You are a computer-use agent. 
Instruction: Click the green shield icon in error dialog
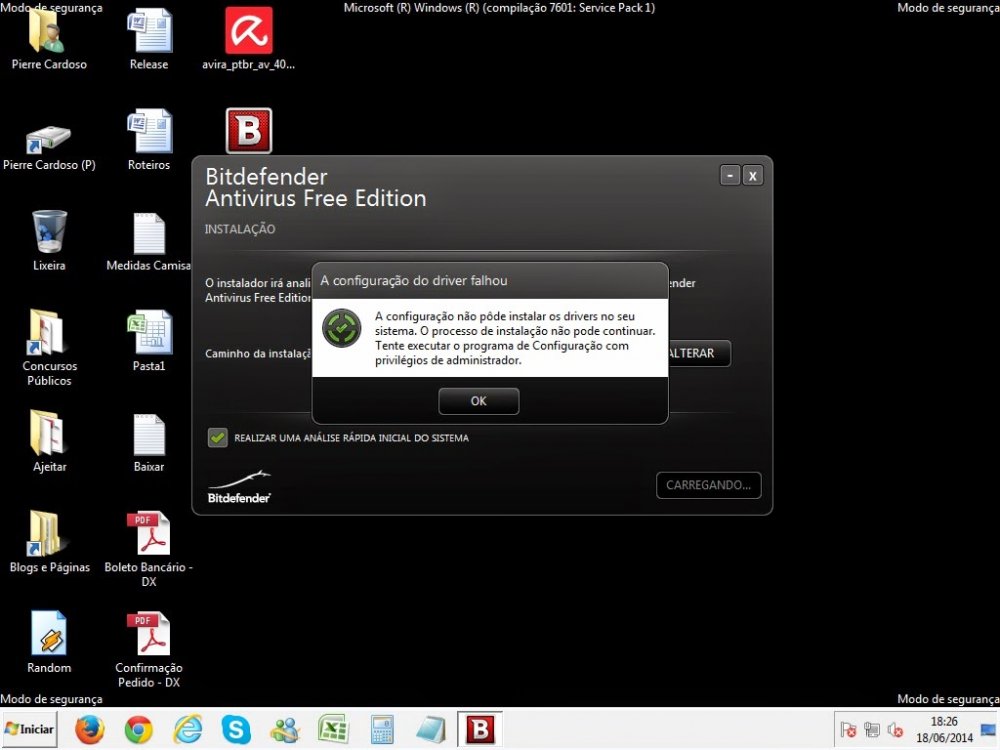pos(342,328)
